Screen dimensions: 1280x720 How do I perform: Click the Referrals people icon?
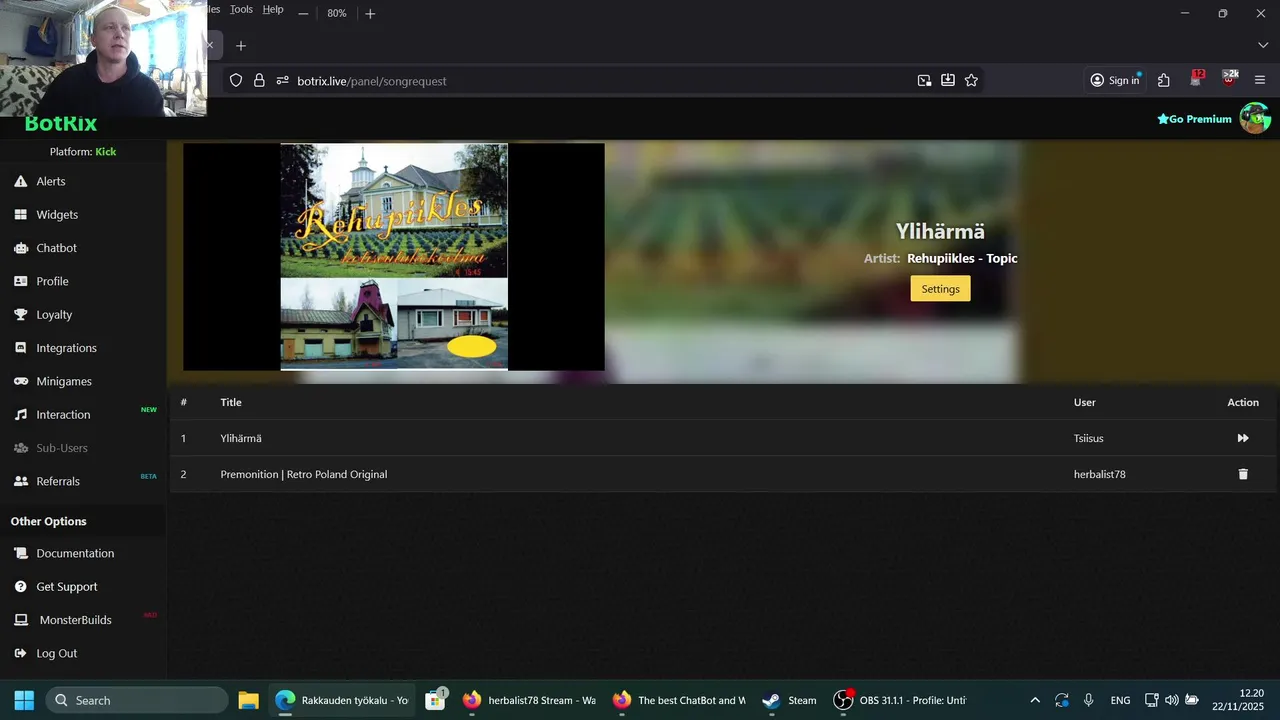click(x=20, y=481)
